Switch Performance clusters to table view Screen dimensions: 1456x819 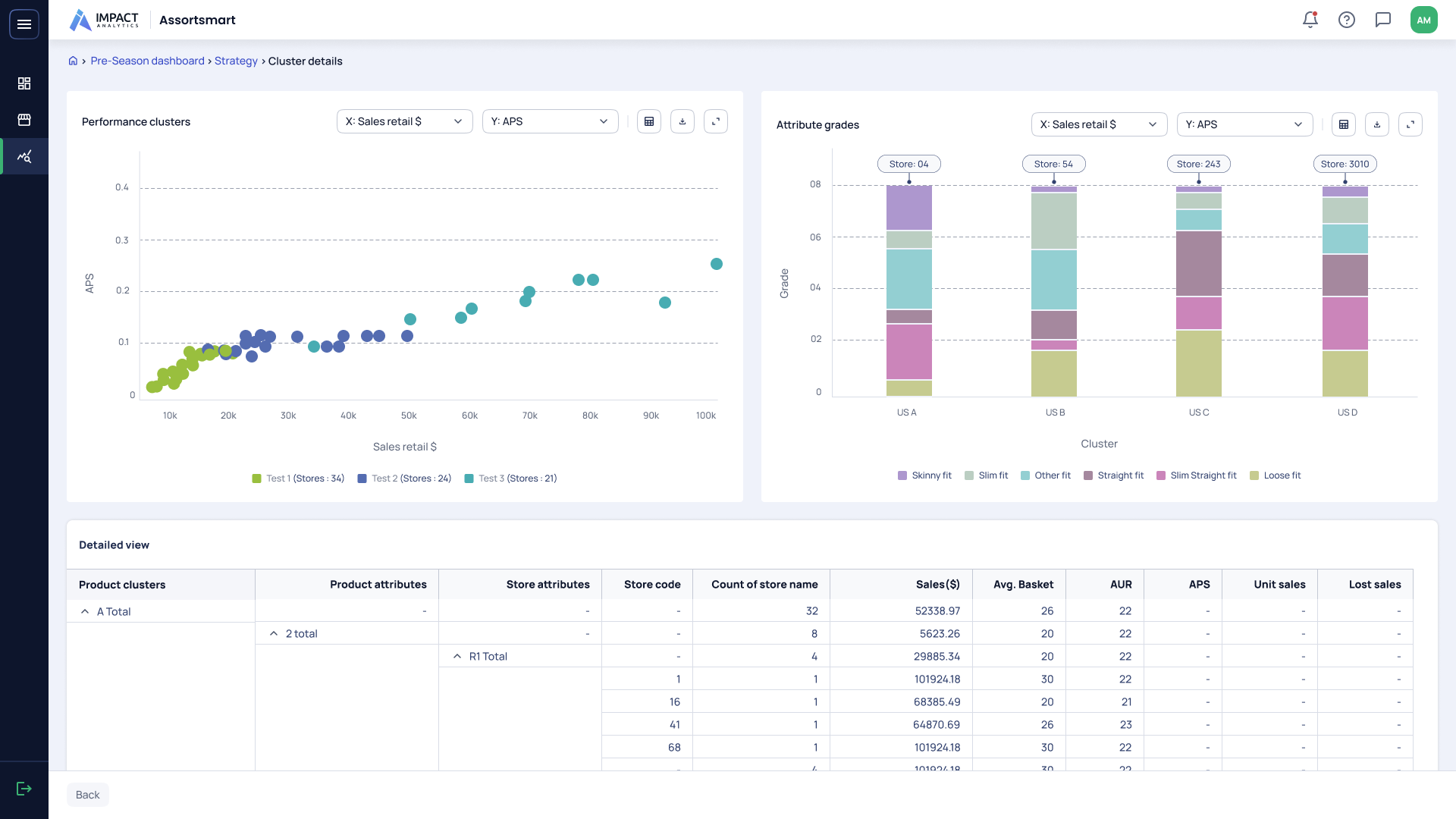[x=648, y=121]
